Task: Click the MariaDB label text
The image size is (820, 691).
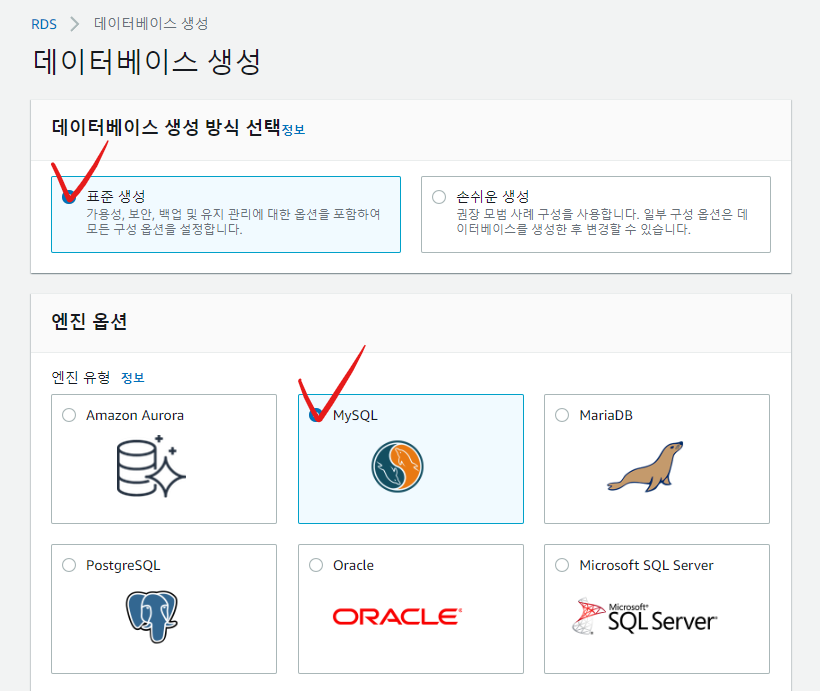Action: [x=606, y=415]
